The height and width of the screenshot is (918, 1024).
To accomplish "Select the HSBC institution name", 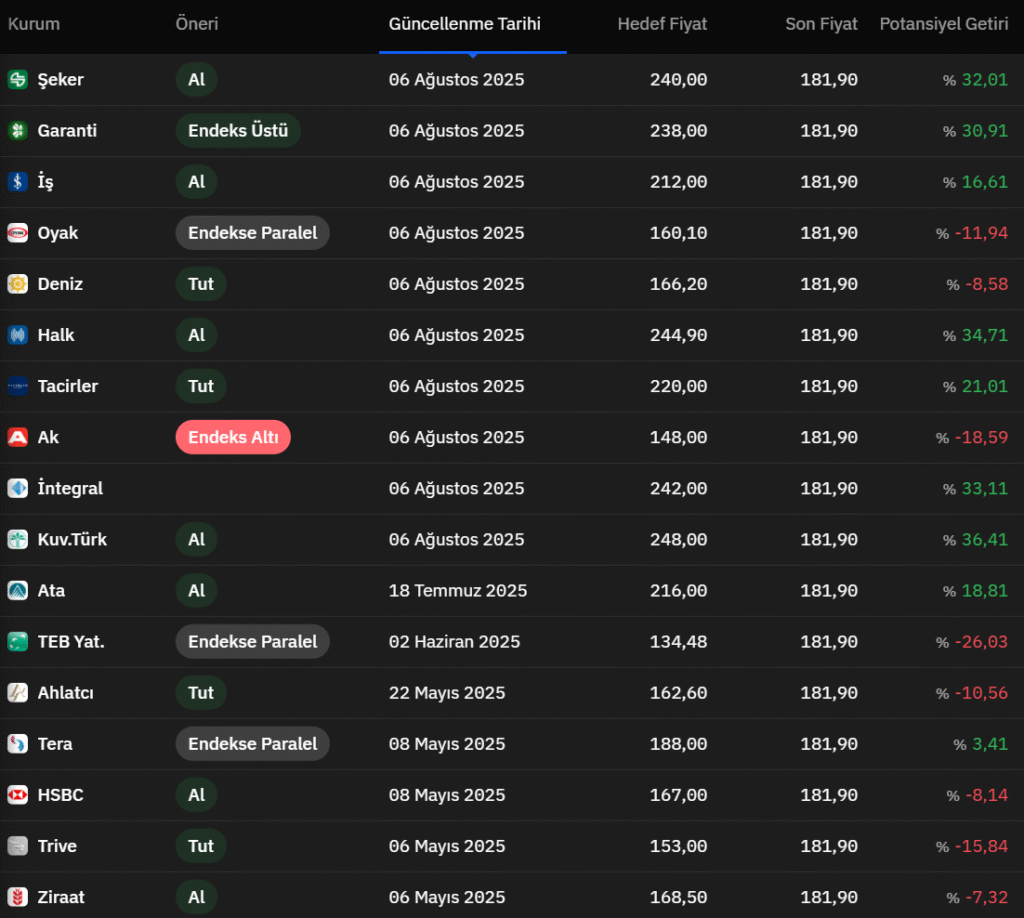I will coord(61,795).
